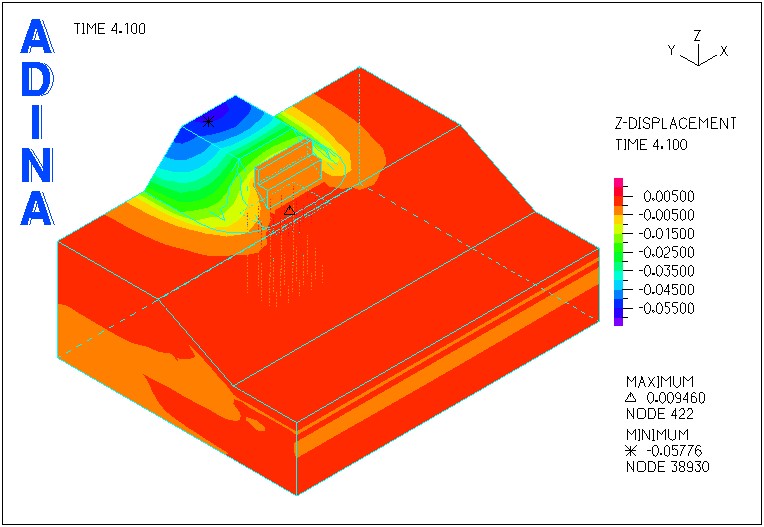
Task: Click the letter A at top of ADINA logo
Action: [x=37, y=38]
